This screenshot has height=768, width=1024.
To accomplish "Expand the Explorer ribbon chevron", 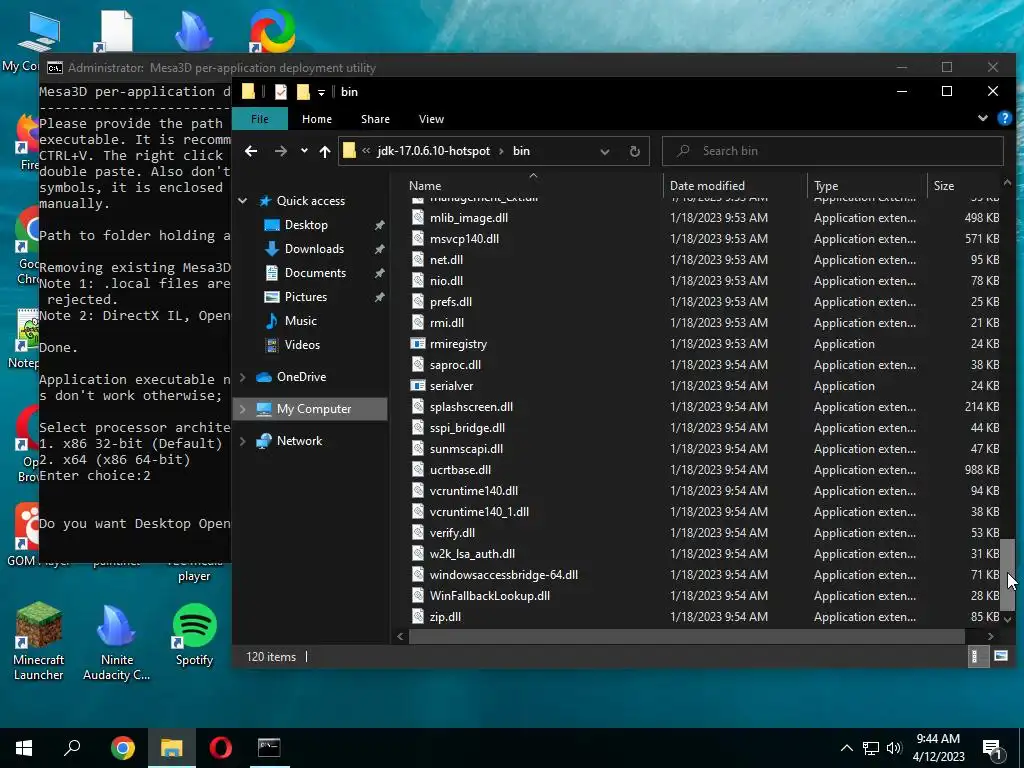I will coord(983,118).
